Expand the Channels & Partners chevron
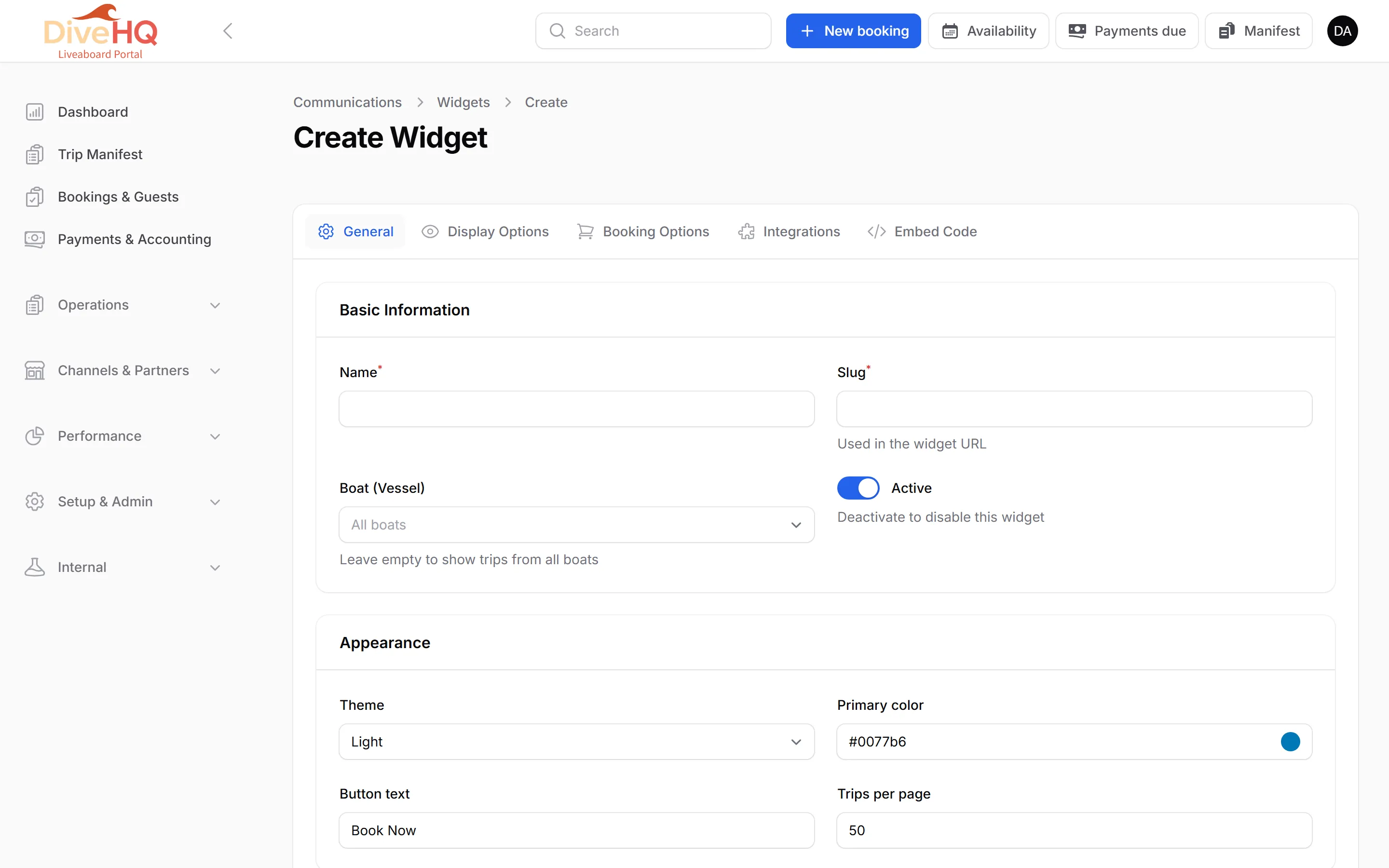Viewport: 1389px width, 868px height. point(215,371)
